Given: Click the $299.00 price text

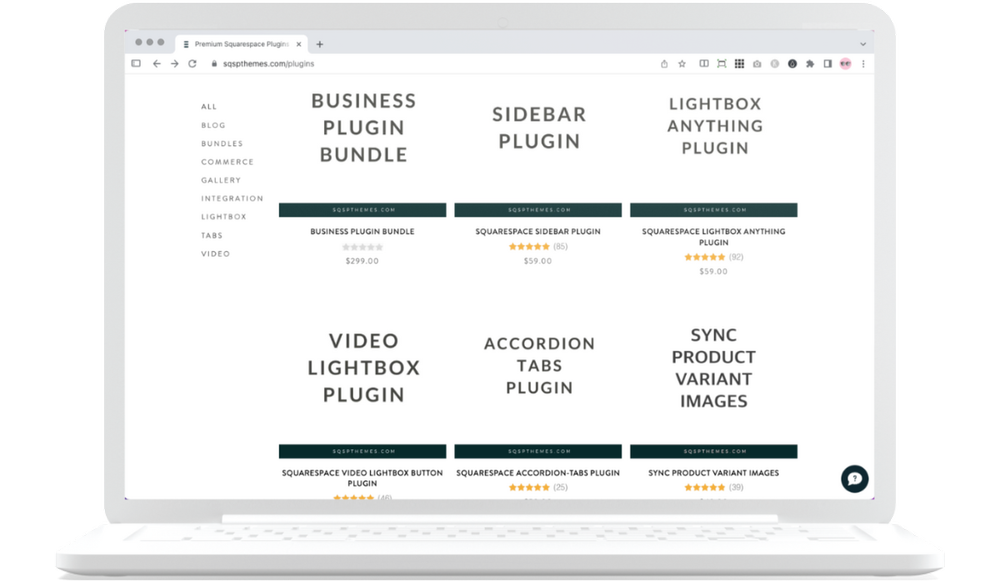Looking at the screenshot, I should (362, 261).
